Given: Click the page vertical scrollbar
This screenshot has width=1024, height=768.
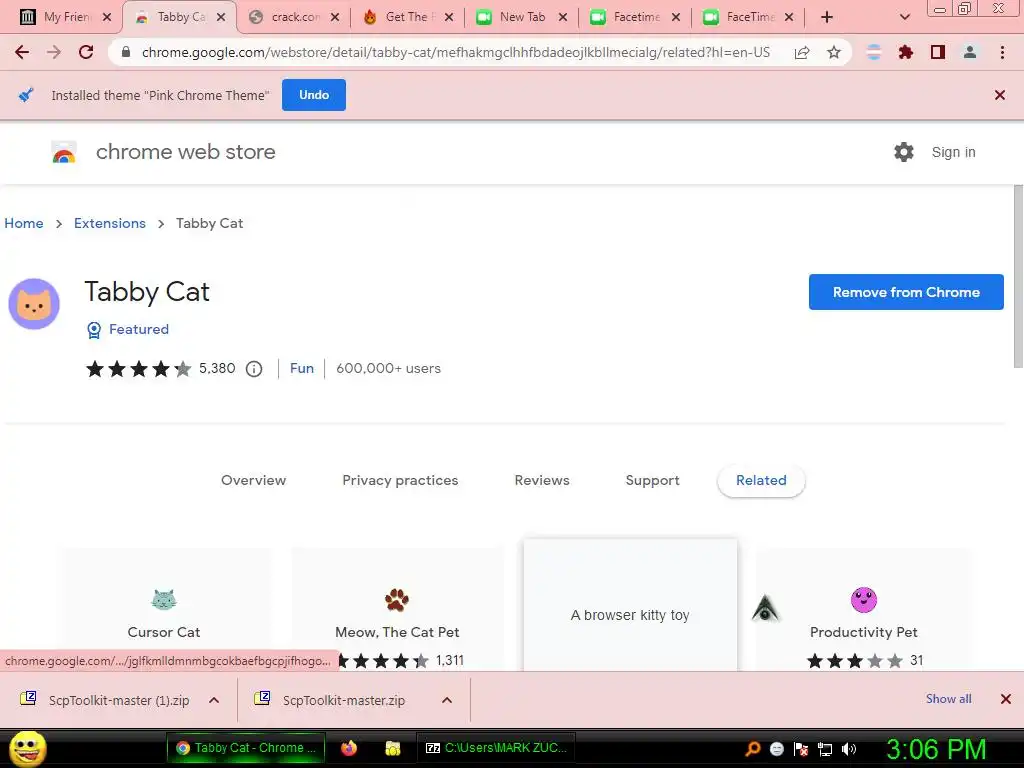Looking at the screenshot, I should (x=1018, y=276).
